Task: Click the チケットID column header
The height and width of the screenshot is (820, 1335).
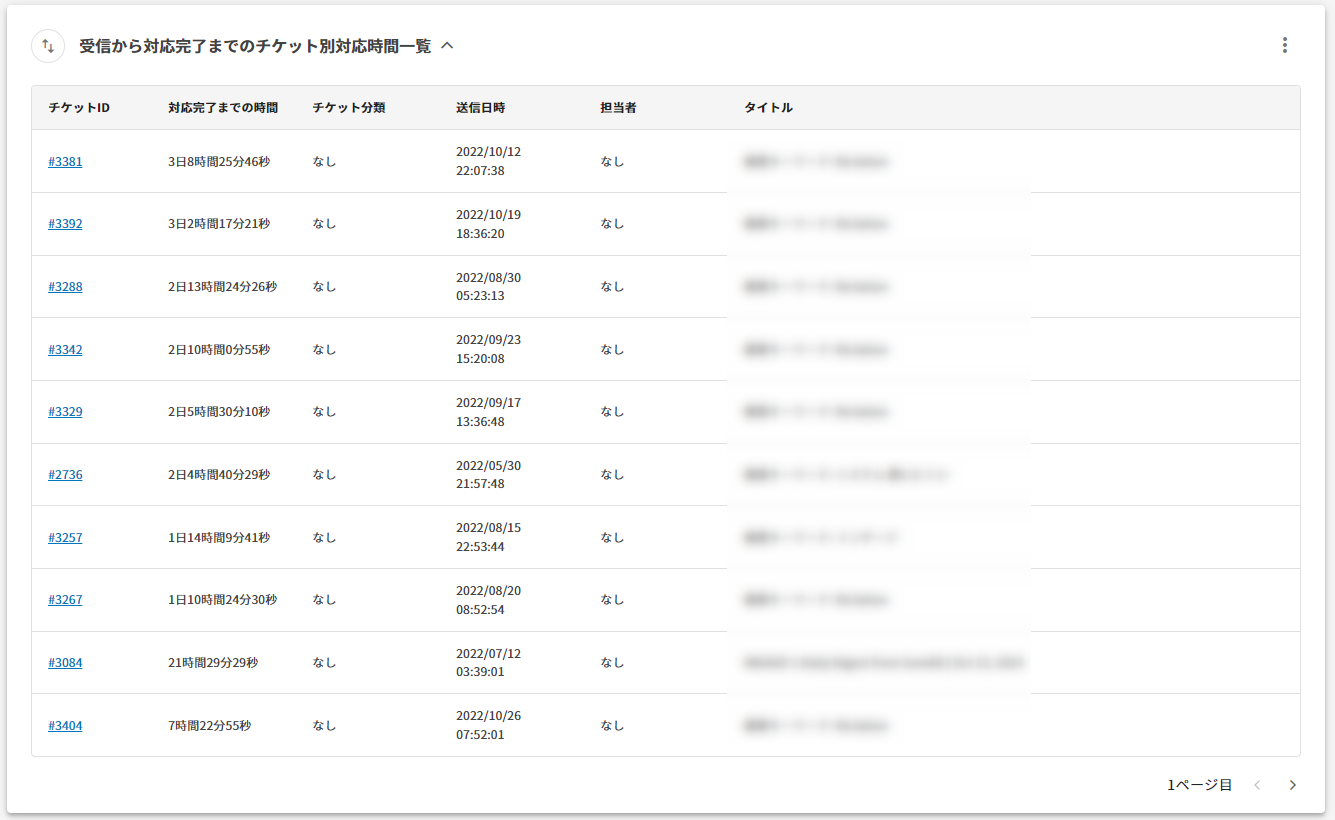Action: (79, 108)
